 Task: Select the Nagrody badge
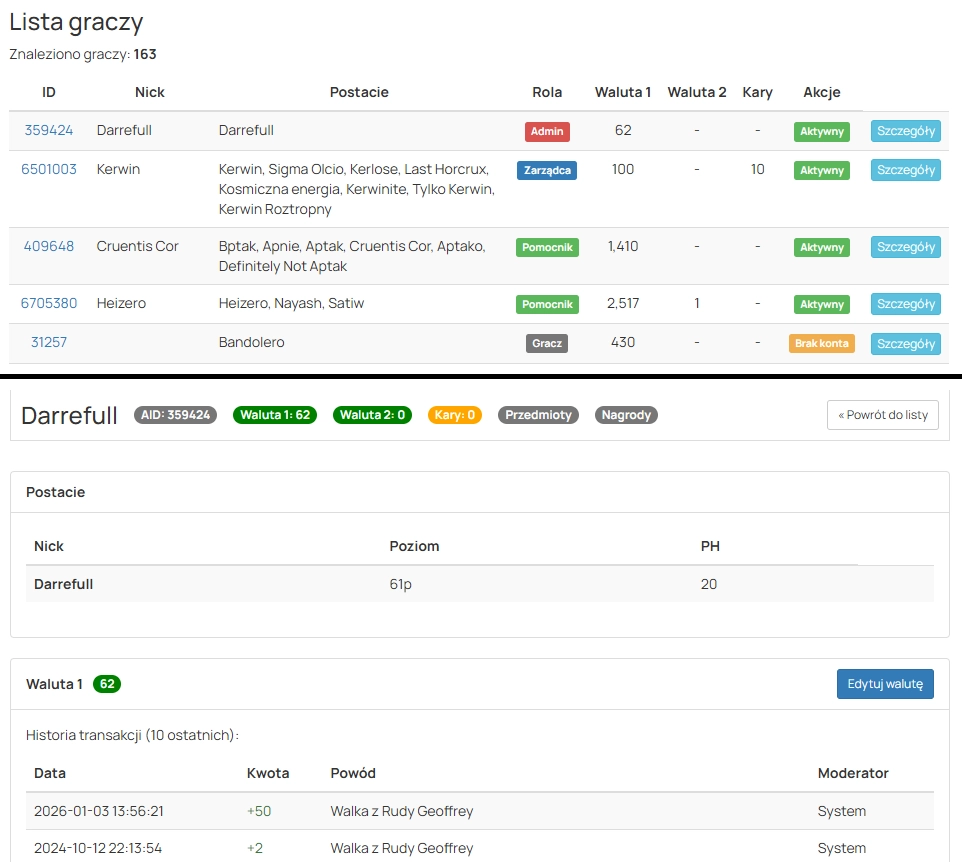pos(626,415)
